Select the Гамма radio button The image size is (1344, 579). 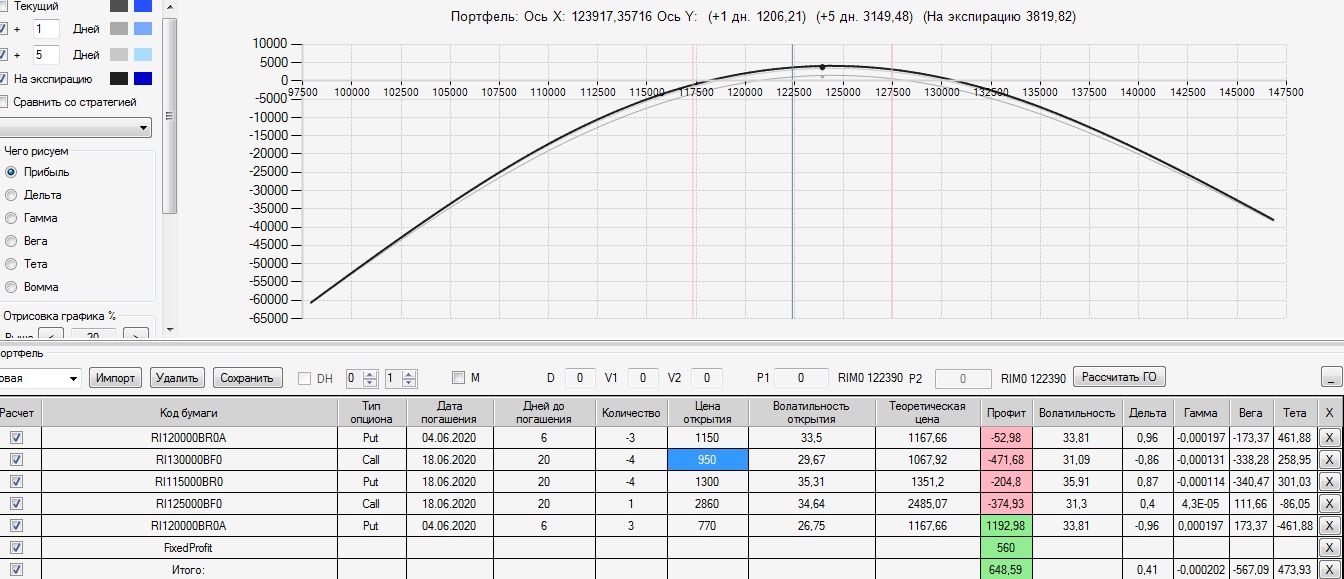tap(12, 218)
